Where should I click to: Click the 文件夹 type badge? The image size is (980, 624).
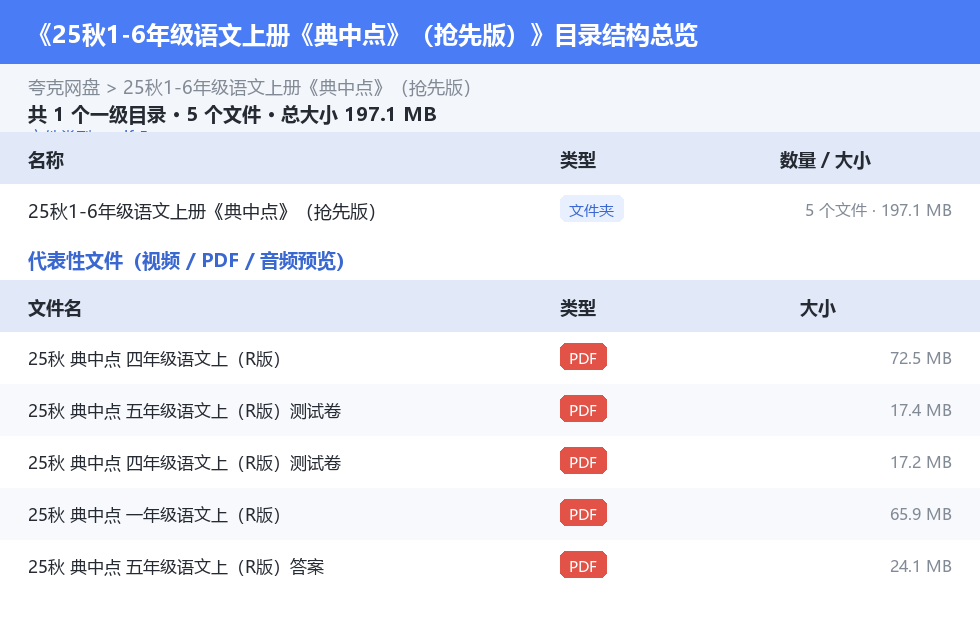[591, 210]
